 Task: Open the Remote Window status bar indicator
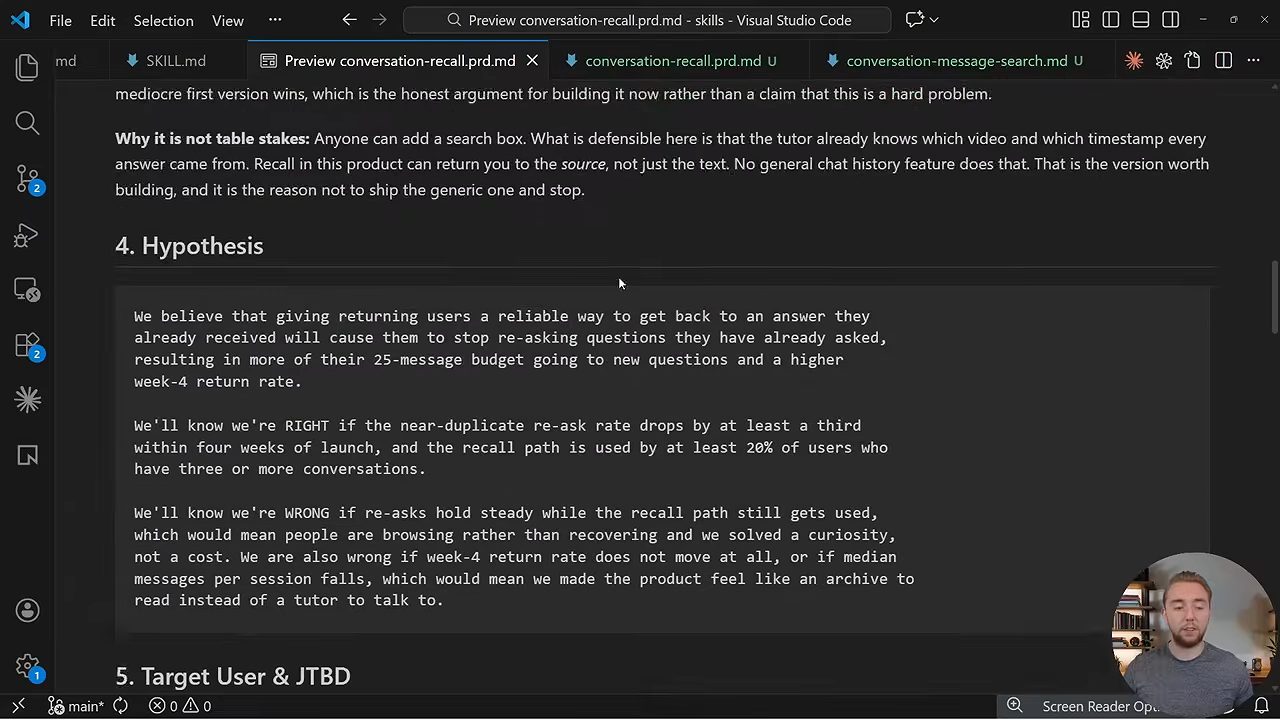[x=18, y=706]
